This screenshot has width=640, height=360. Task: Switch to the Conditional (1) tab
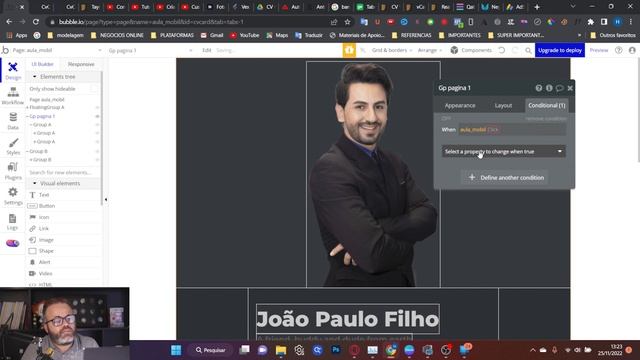547,105
